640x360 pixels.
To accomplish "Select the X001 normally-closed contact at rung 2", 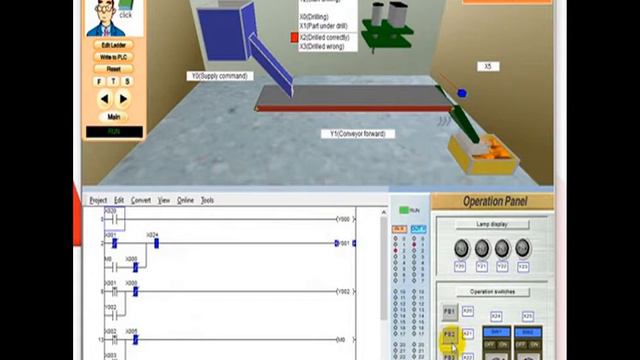I will click(x=114, y=243).
